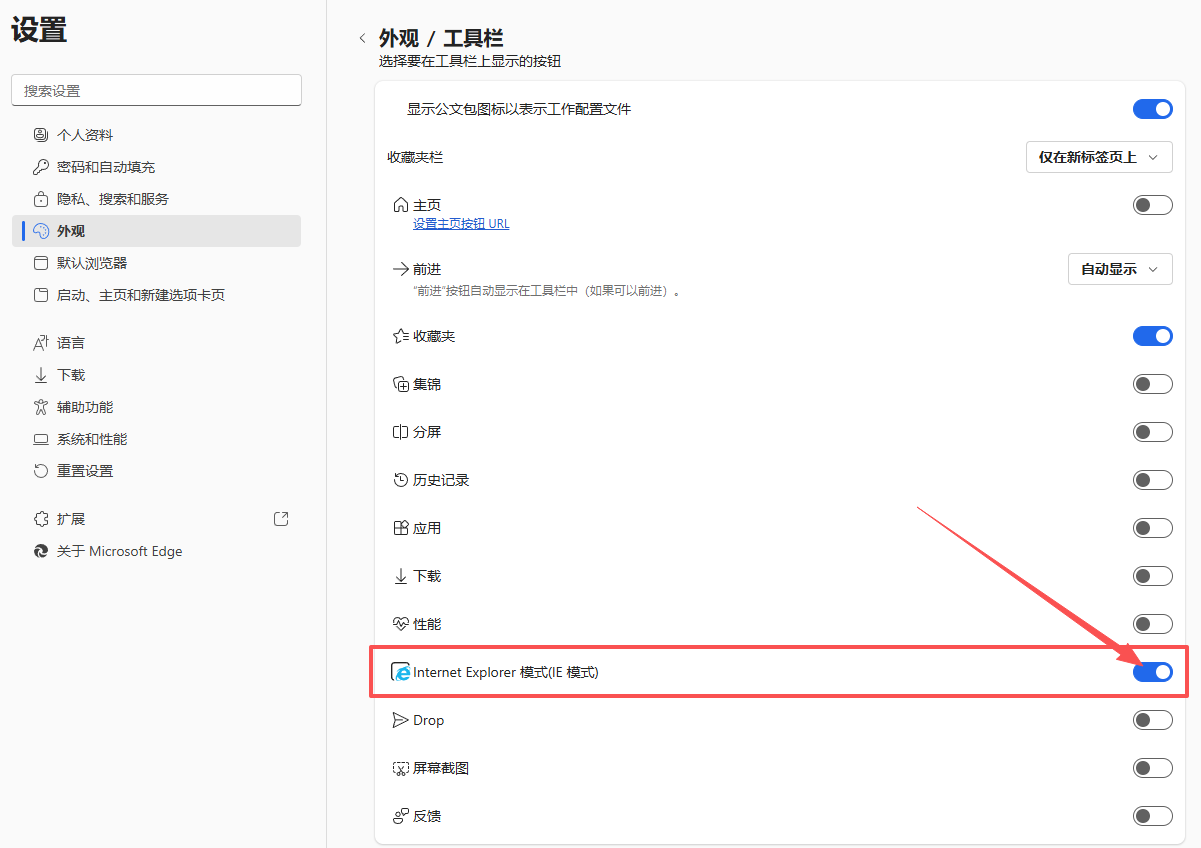
Task: Click the lock icon beside 隐私、搜索和服务
Action: point(41,199)
